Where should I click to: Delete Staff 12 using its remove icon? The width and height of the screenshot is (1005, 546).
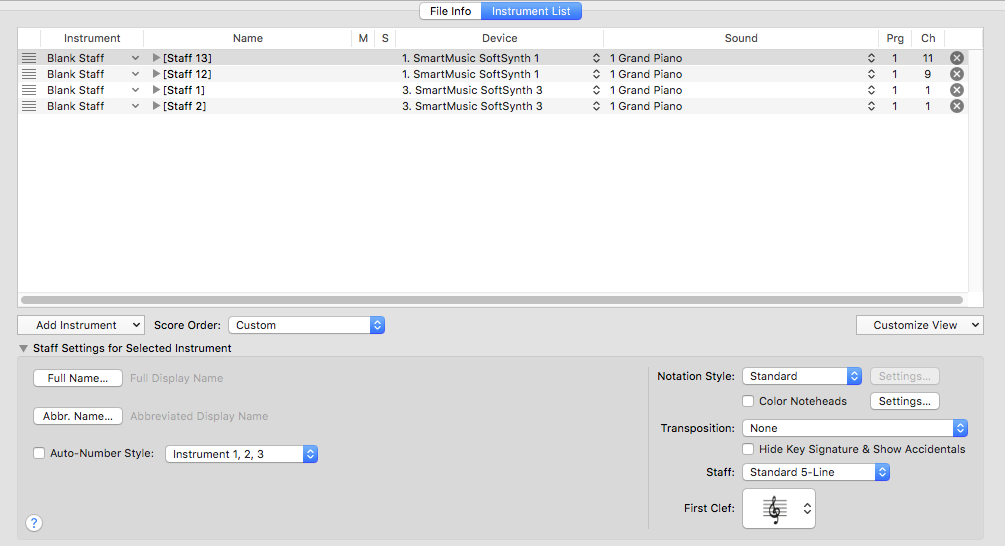[957, 74]
